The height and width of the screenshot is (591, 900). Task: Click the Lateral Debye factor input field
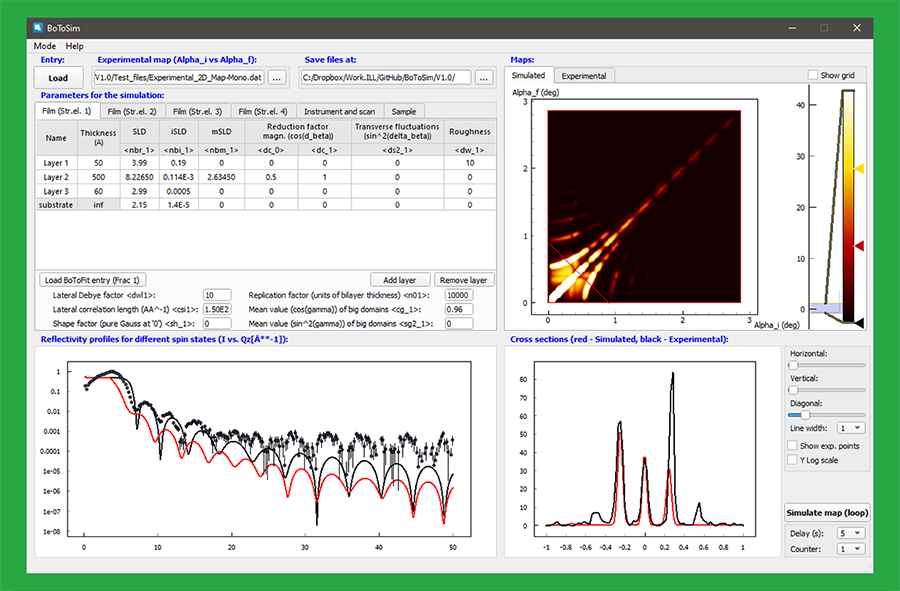217,295
